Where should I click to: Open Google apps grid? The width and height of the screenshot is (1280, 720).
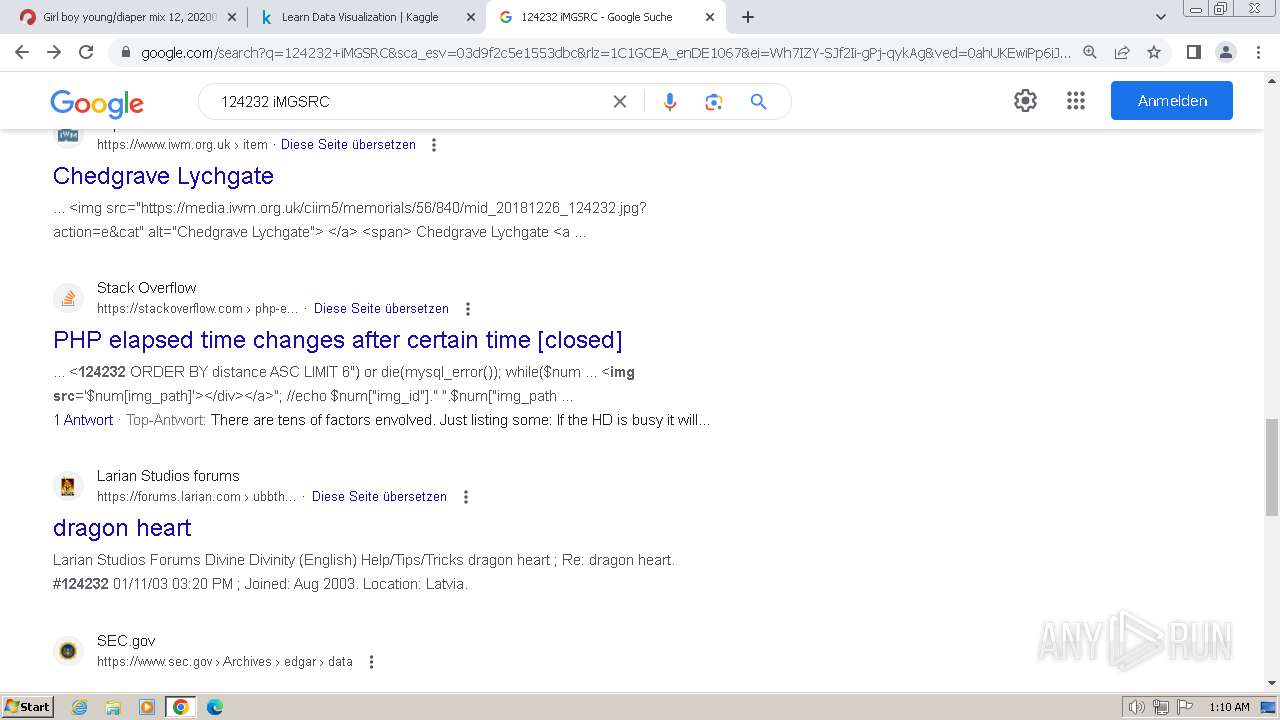1076,100
